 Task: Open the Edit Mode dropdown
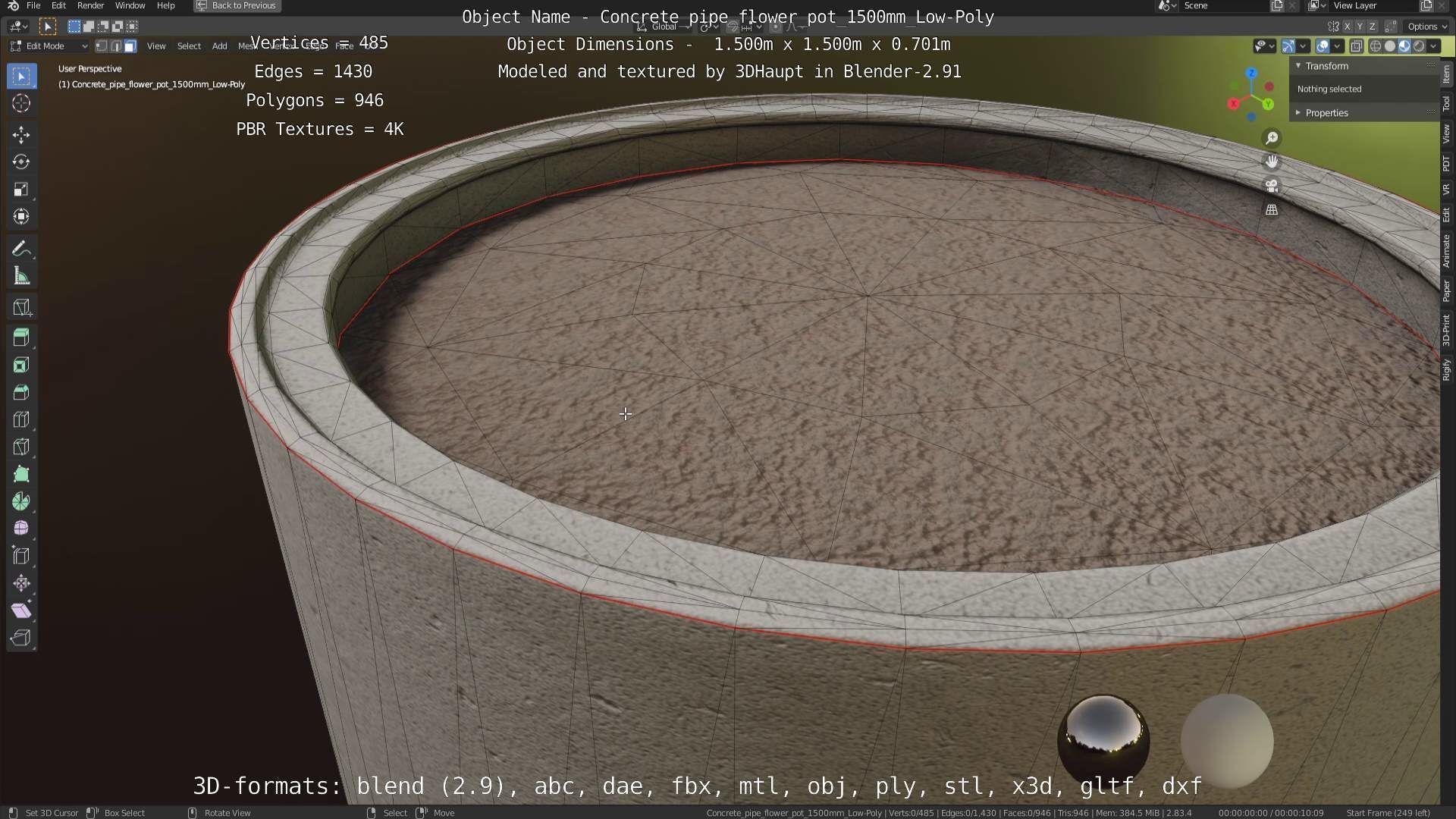pos(49,46)
